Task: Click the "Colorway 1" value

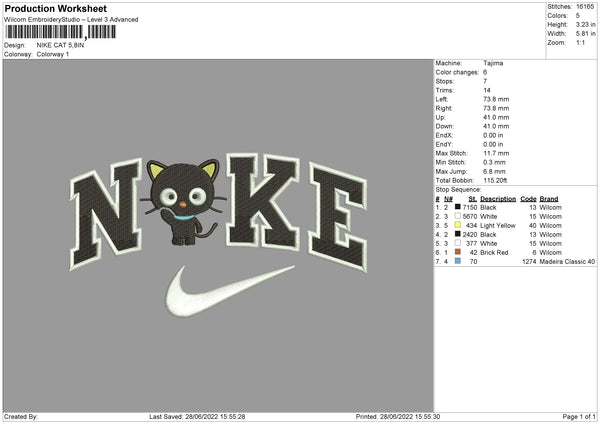Action: [x=53, y=54]
